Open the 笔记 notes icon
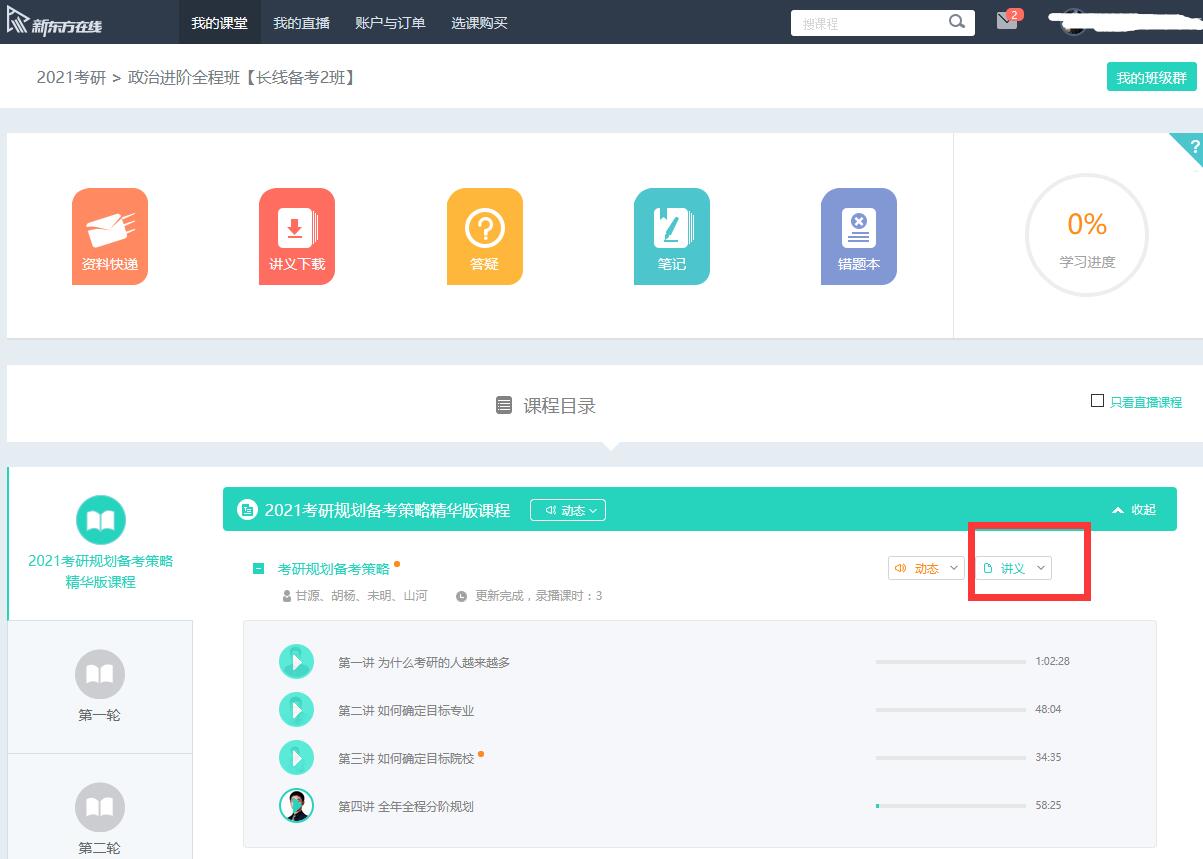The width and height of the screenshot is (1203, 859). coord(671,236)
